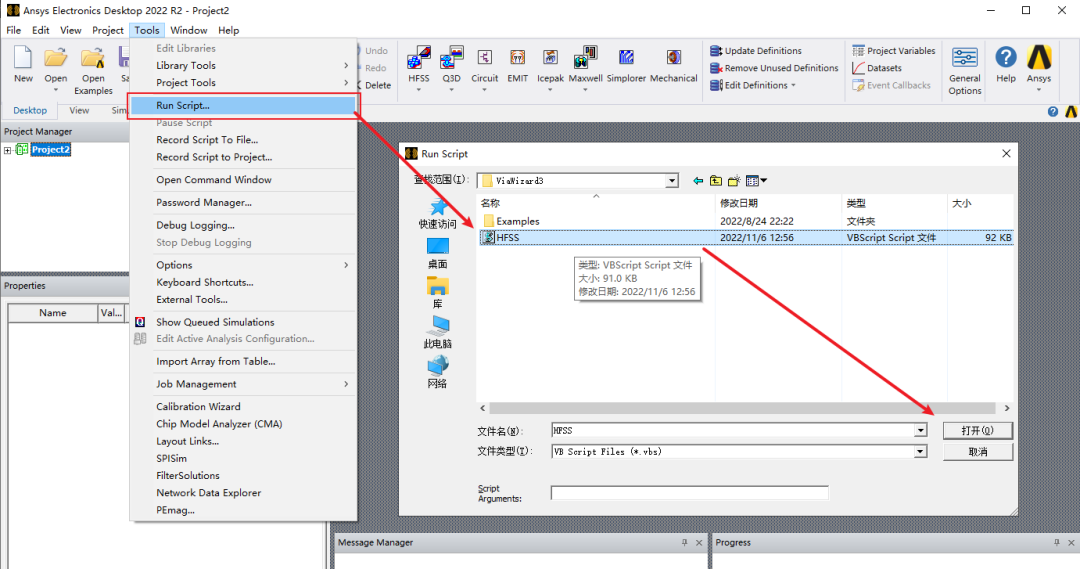1080x569 pixels.
Task: Select Network (网络) in the dialog sidebar
Action: click(437, 372)
